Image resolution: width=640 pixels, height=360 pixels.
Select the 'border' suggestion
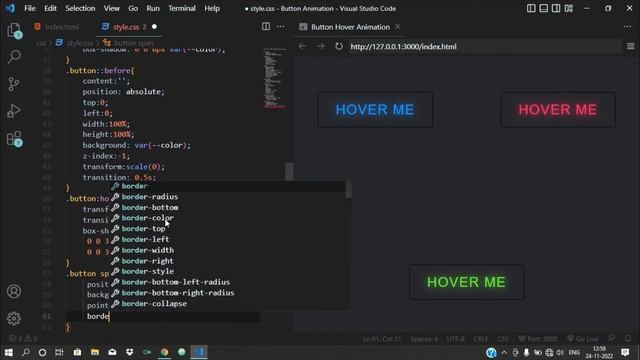tap(228, 186)
